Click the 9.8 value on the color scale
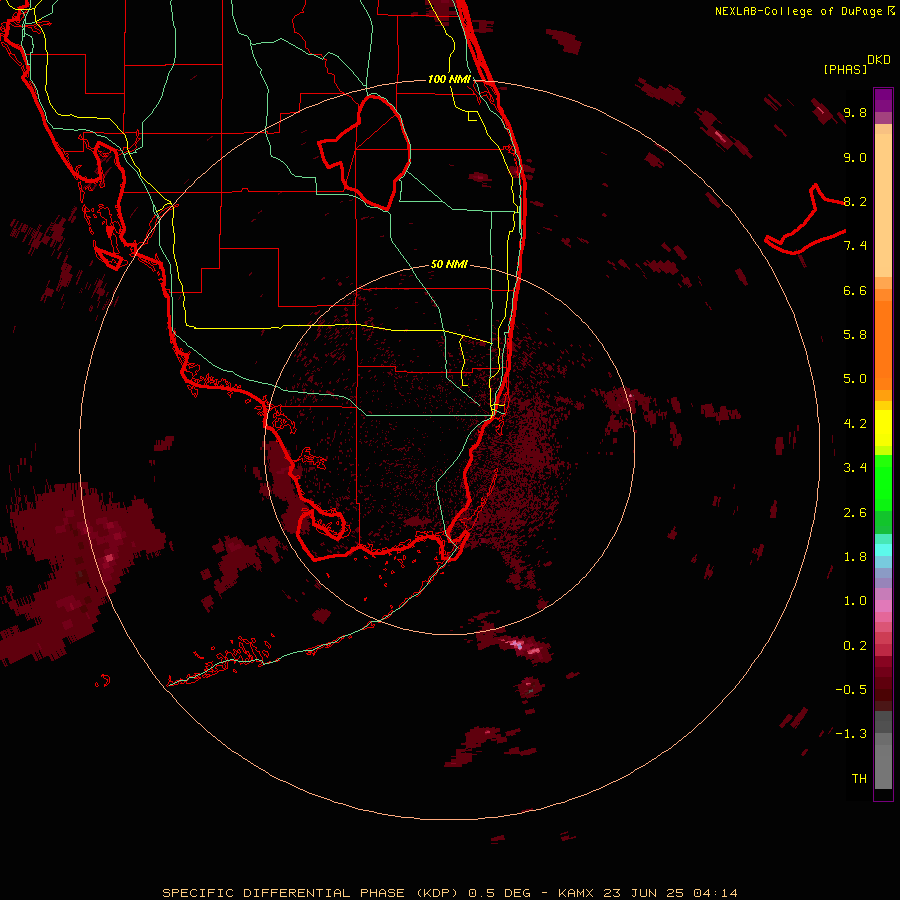 [855, 112]
